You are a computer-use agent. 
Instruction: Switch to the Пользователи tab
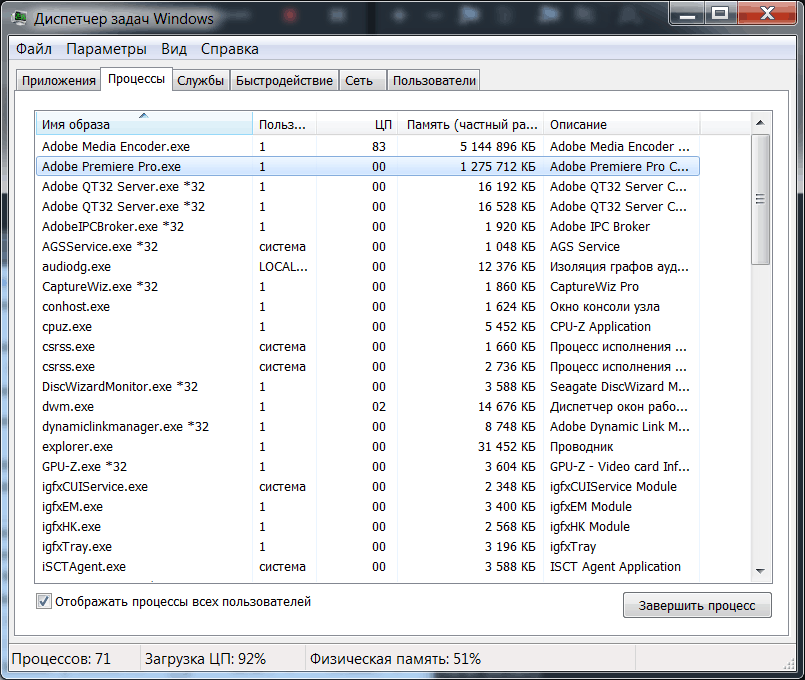(x=434, y=81)
